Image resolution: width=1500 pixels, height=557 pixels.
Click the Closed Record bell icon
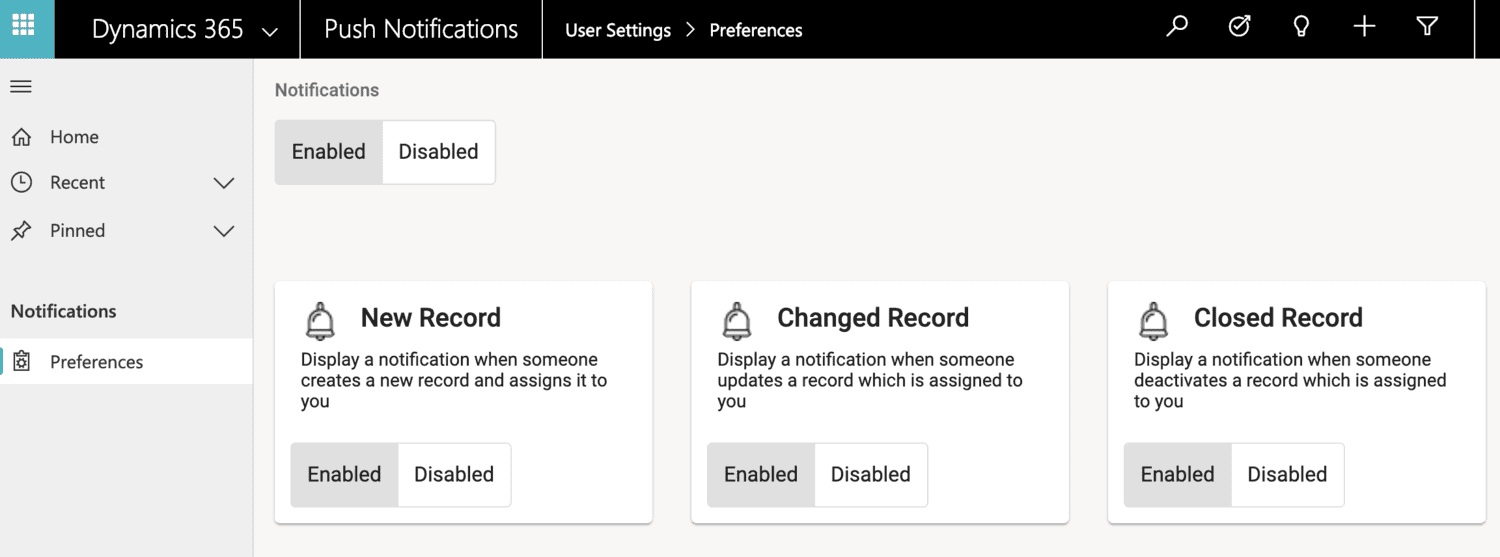[x=1153, y=321]
